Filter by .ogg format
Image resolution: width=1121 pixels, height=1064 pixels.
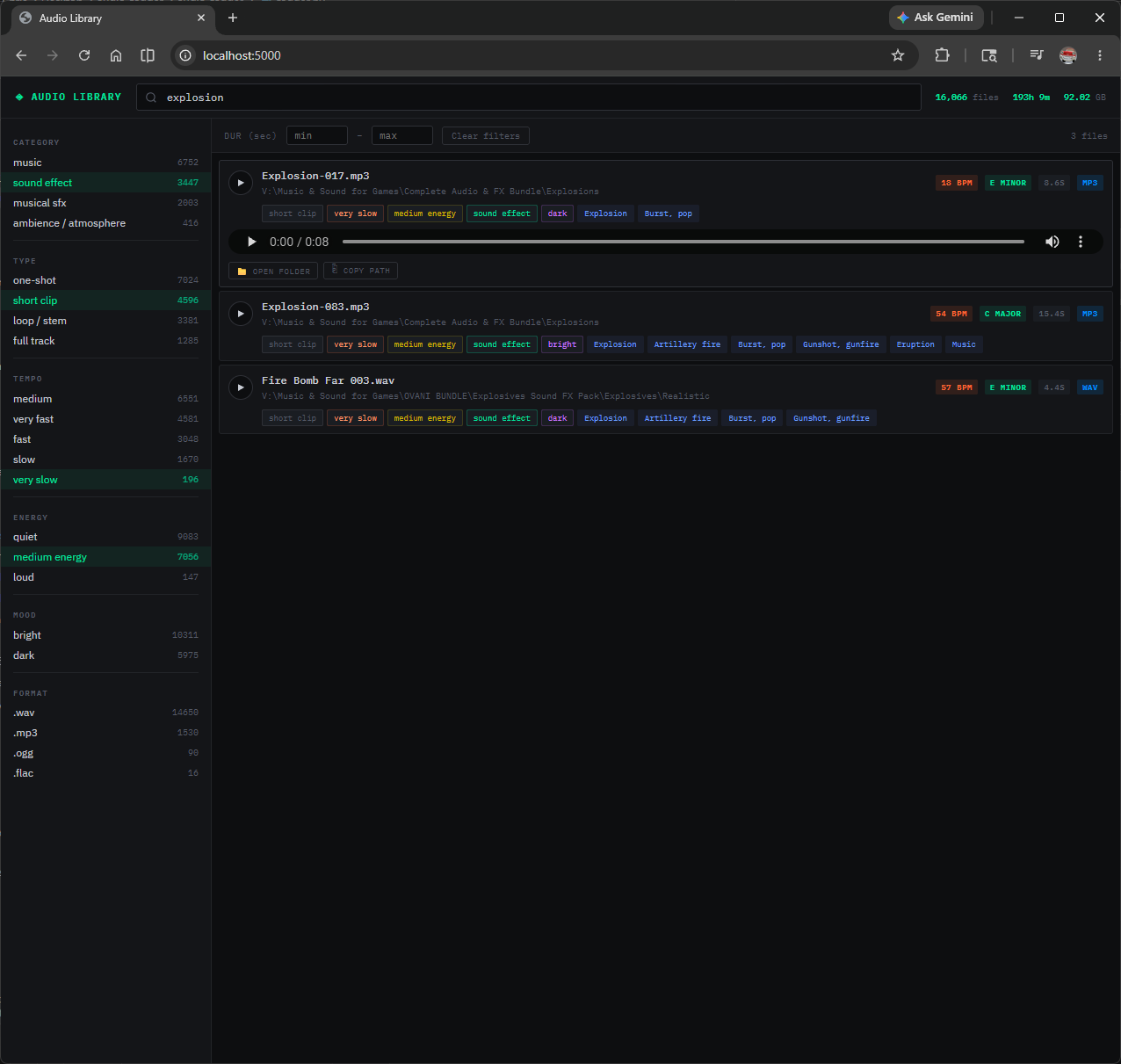click(x=105, y=753)
